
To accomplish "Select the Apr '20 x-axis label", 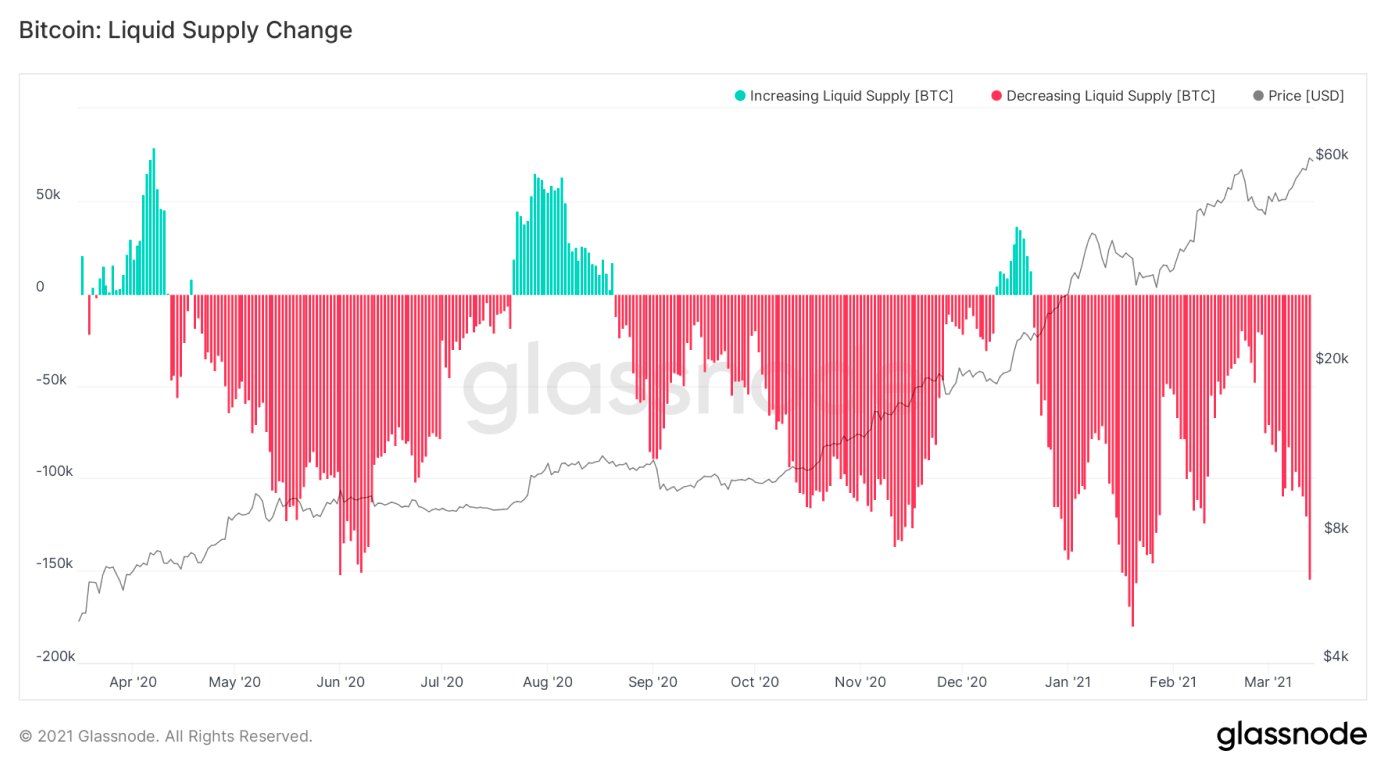I will 133,682.
